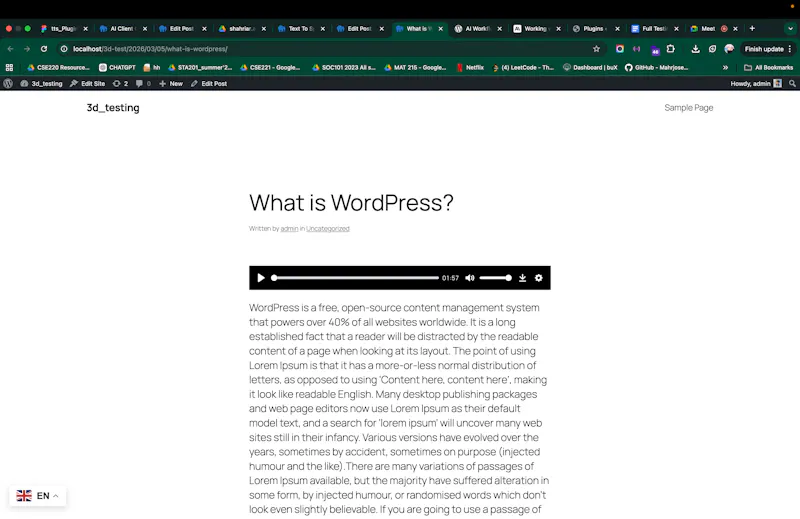Open comments in the admin bar
The width and height of the screenshot is (800, 519).
point(143,84)
